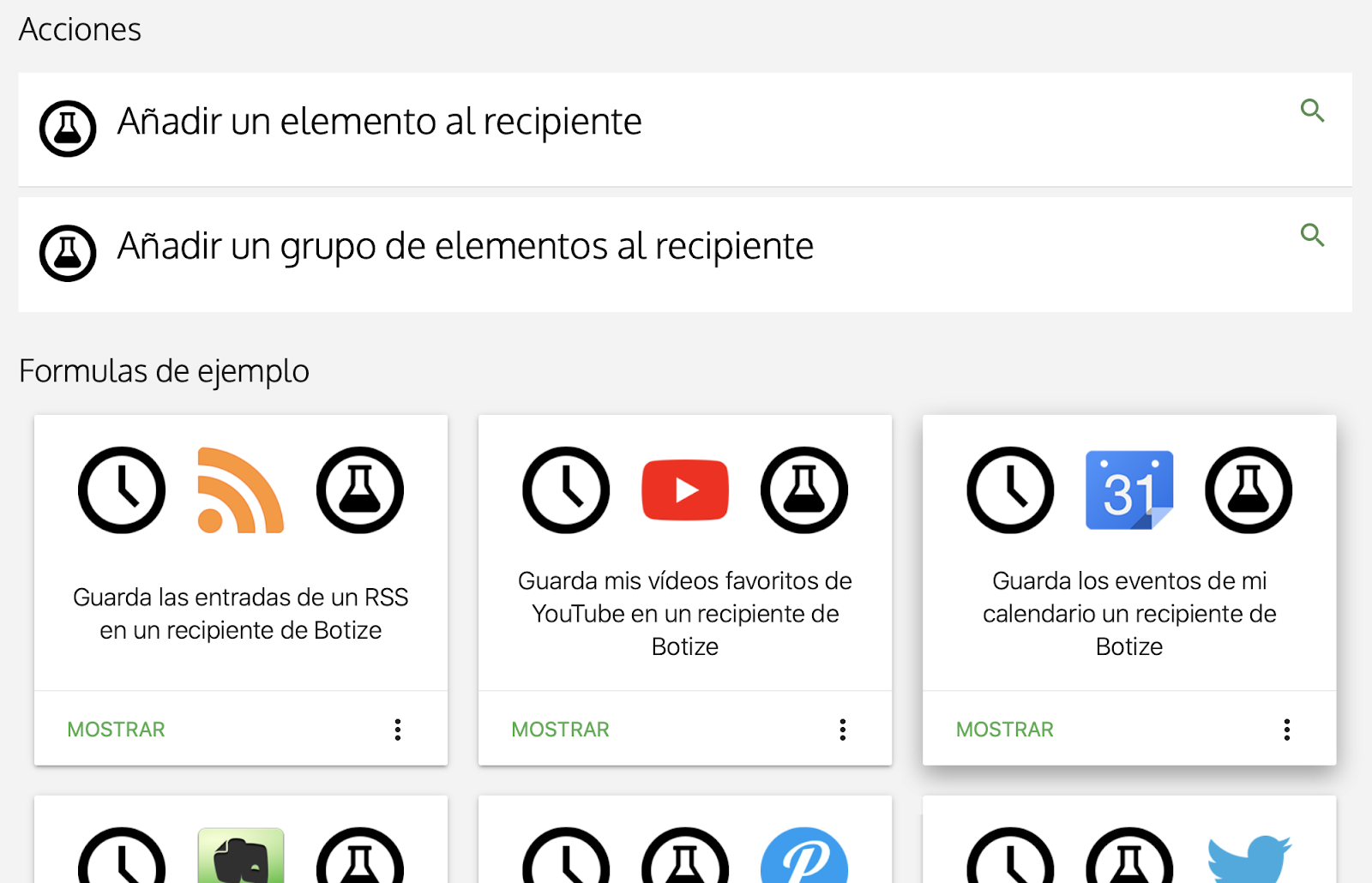Click 'Guarda los eventos de mi calendario' description
This screenshot has height=883, width=1372.
pos(1129,614)
